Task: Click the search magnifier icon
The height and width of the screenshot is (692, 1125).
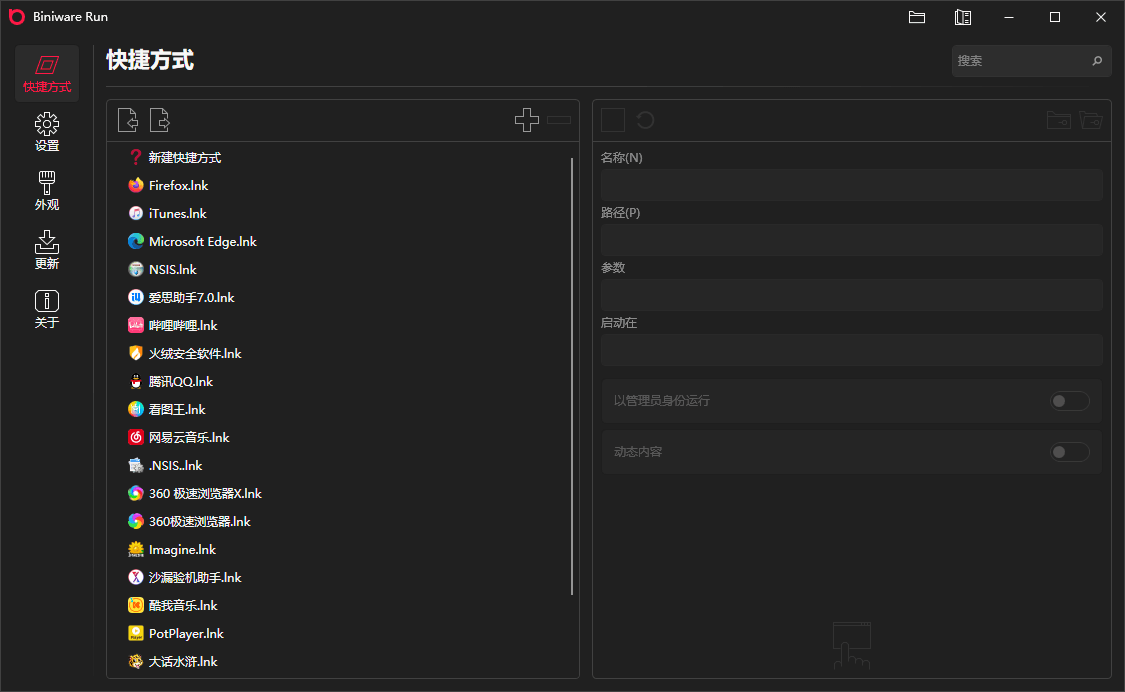Action: [1097, 61]
